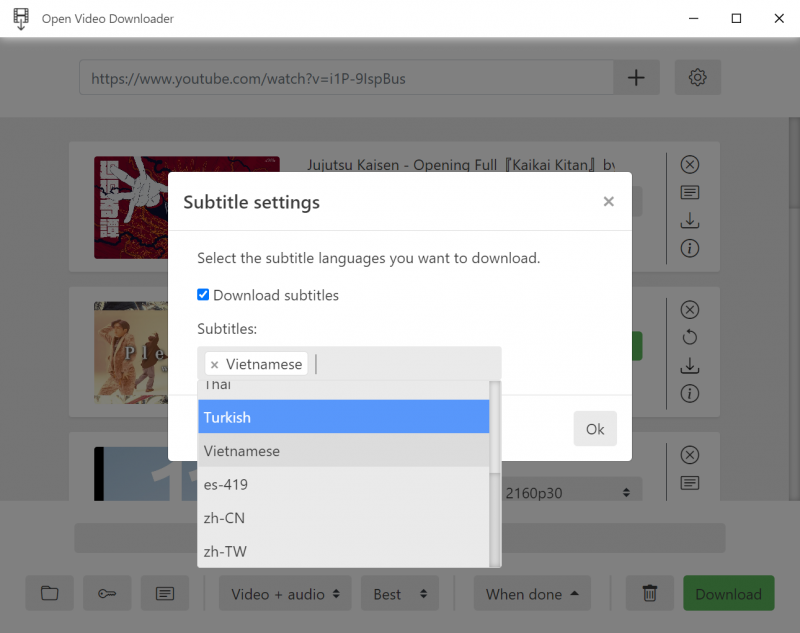Remove the second video using its cancel icon
The width and height of the screenshot is (800, 633).
pyautogui.click(x=690, y=309)
